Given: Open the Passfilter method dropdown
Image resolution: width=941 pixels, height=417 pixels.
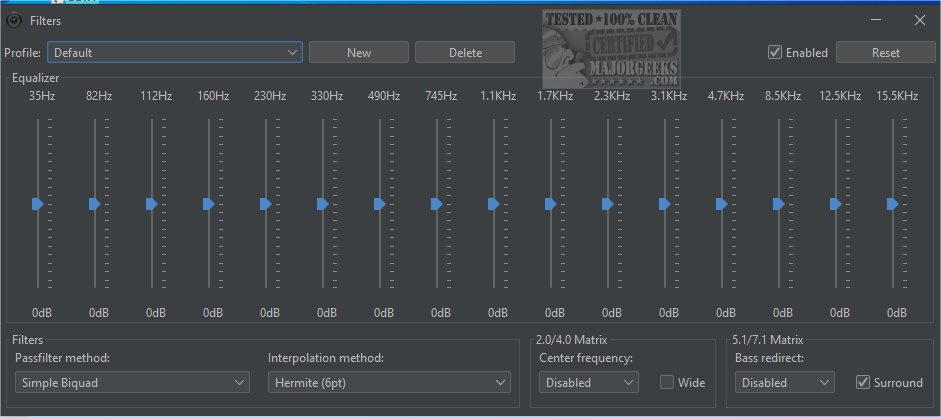Looking at the screenshot, I should click(132, 382).
